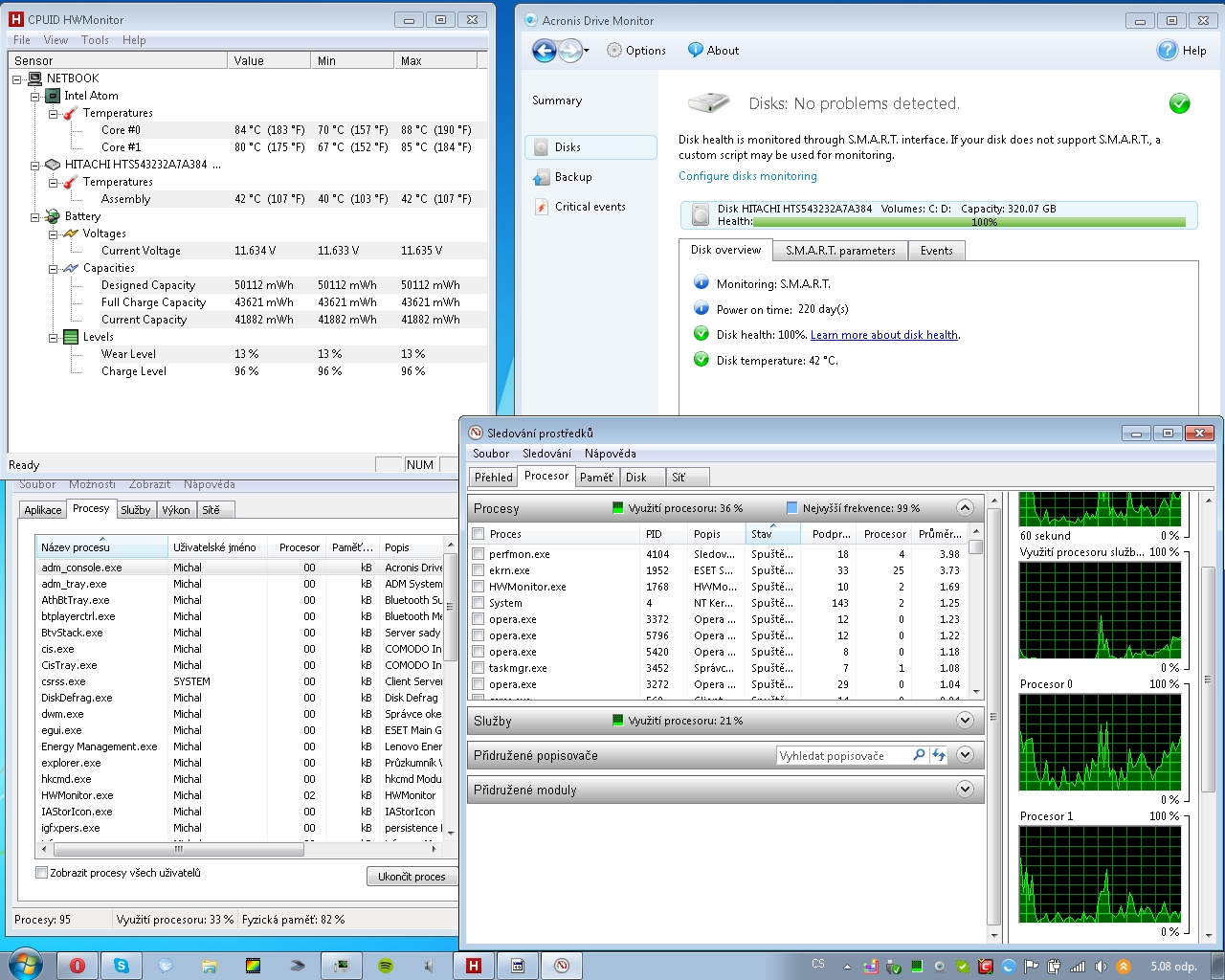Click the Sensor column header

[119, 60]
